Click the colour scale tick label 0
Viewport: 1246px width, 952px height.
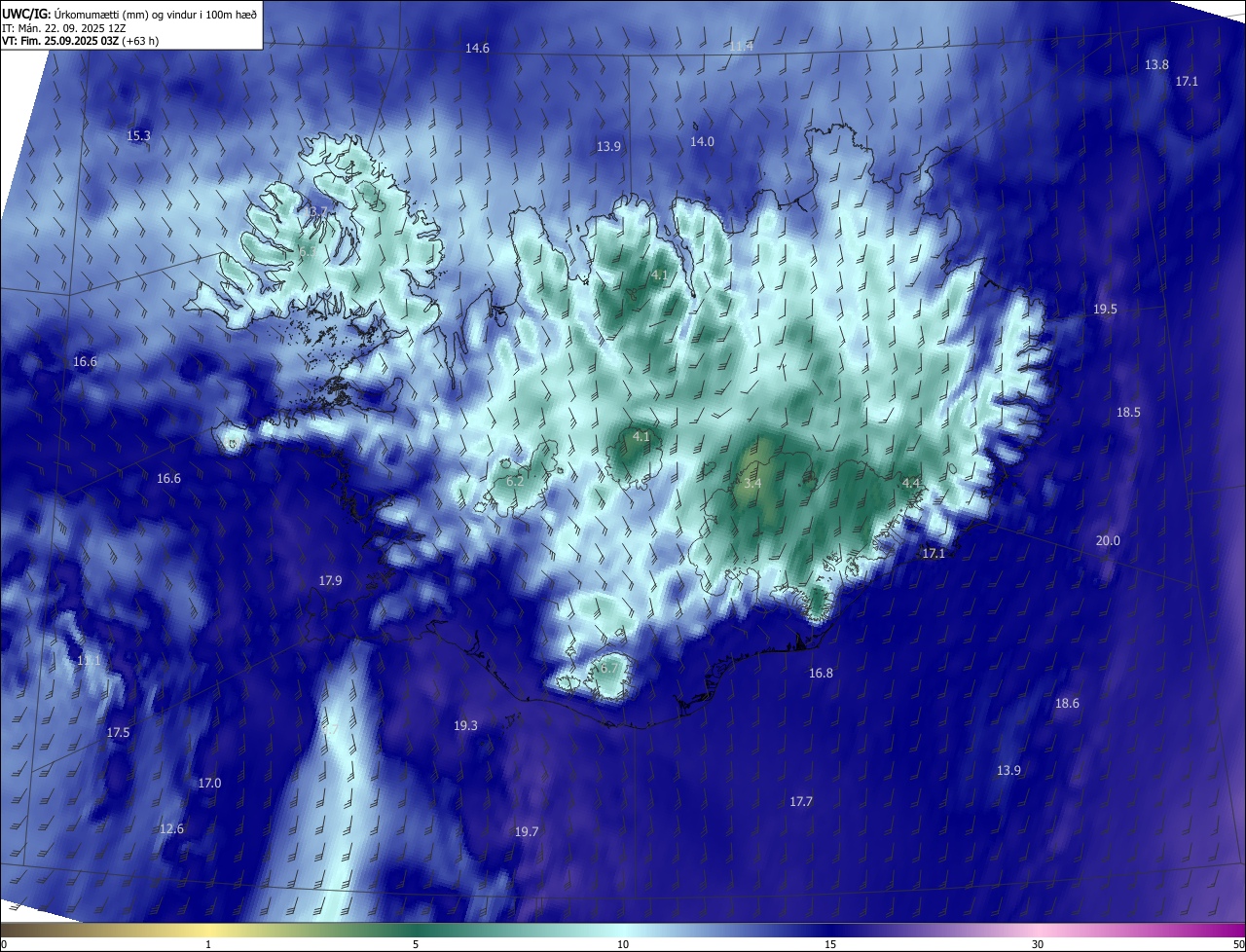(x=4, y=944)
